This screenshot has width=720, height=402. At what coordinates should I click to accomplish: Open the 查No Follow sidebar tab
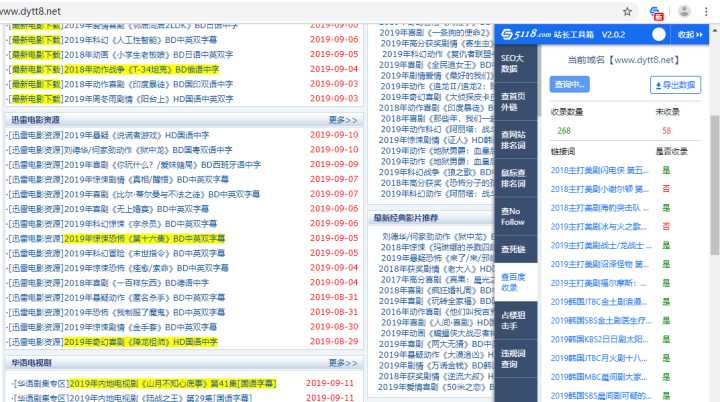(x=516, y=216)
